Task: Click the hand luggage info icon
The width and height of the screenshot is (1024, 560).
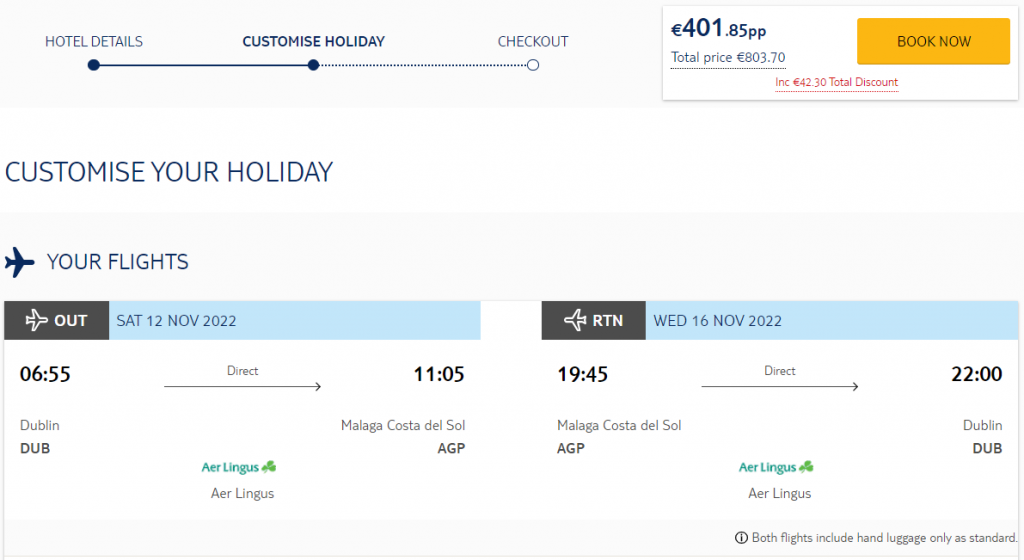Action: coord(741,538)
